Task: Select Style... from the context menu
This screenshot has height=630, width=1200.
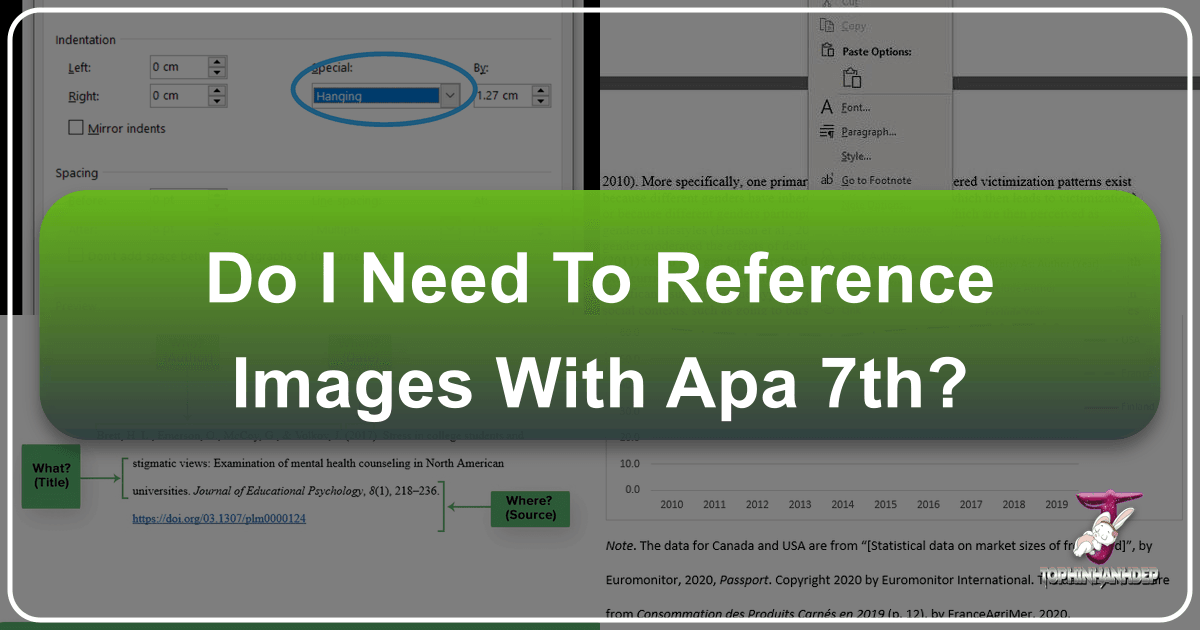Action: [857, 156]
